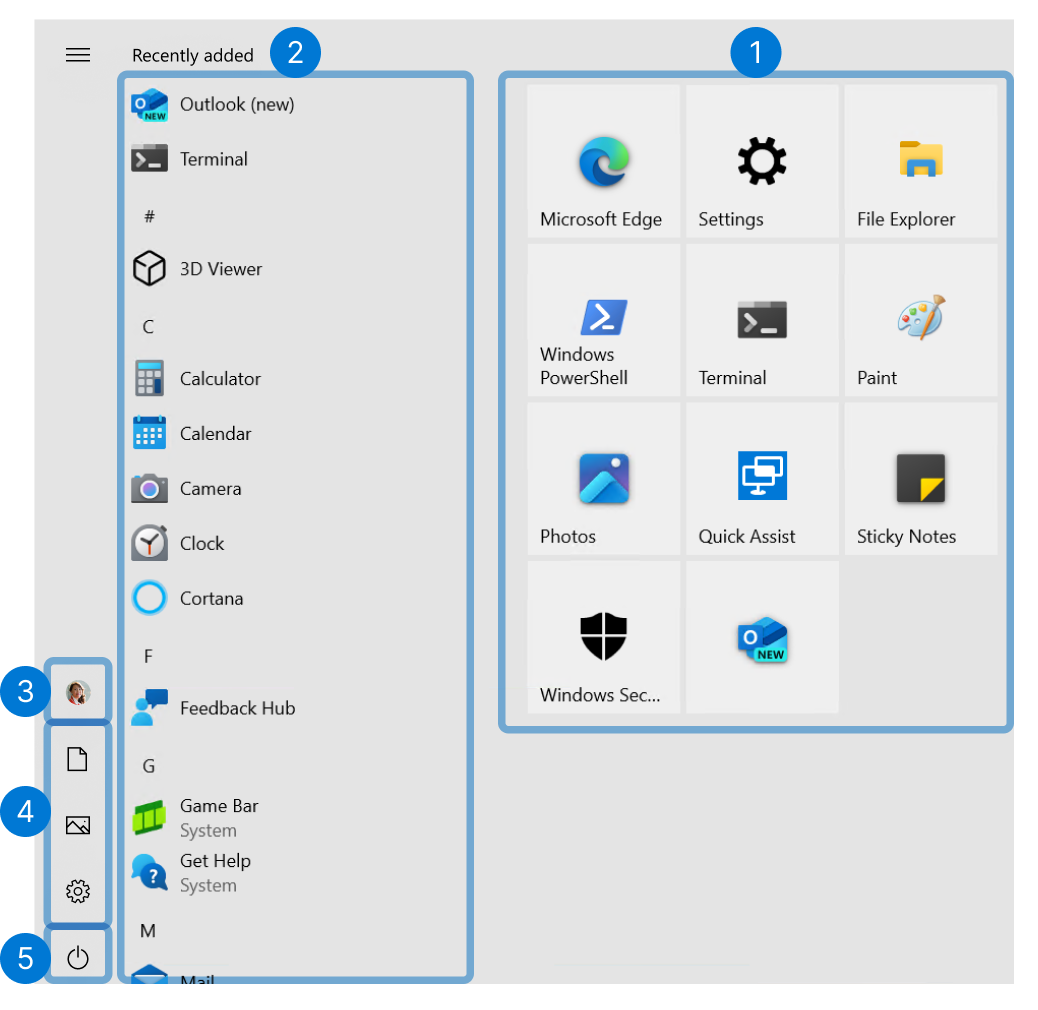Select the 'Outlook (new)' text entry

point(237,105)
